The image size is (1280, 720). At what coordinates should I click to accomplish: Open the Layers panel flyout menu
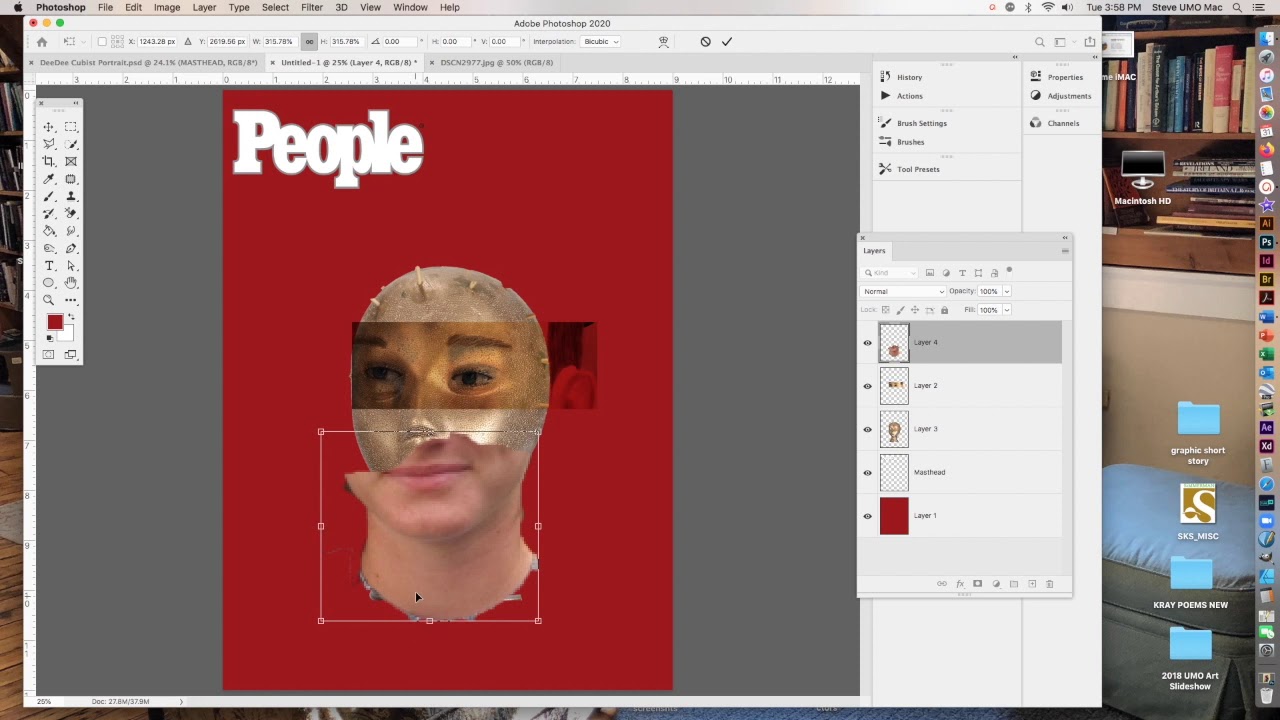click(x=1065, y=251)
